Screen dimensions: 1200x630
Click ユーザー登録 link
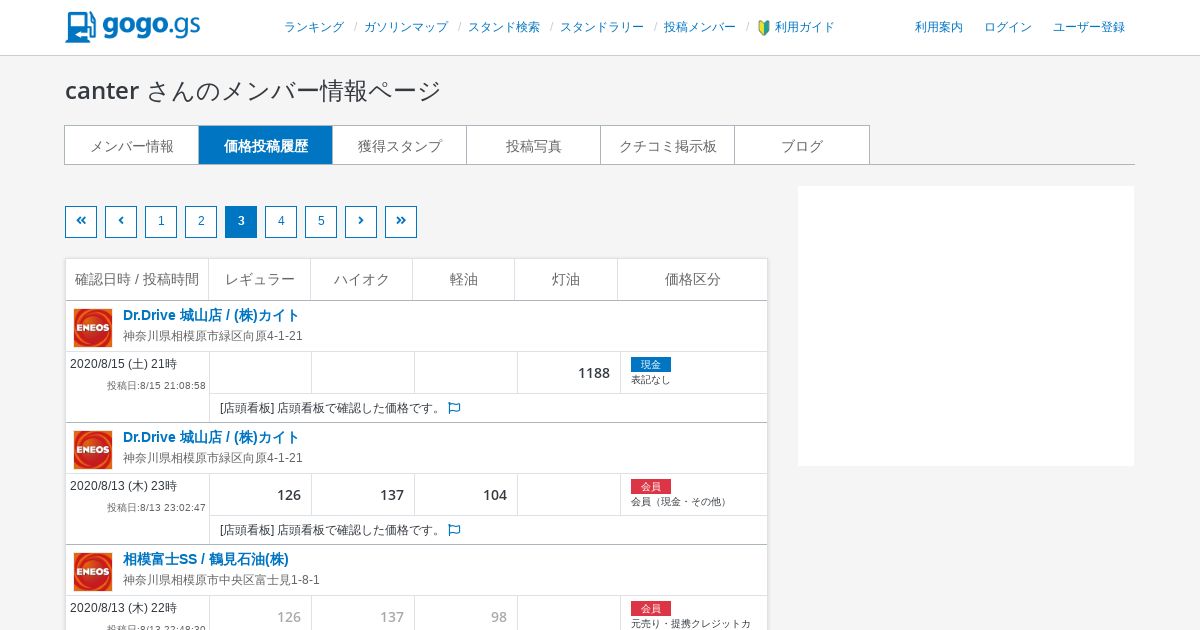pyautogui.click(x=1089, y=27)
